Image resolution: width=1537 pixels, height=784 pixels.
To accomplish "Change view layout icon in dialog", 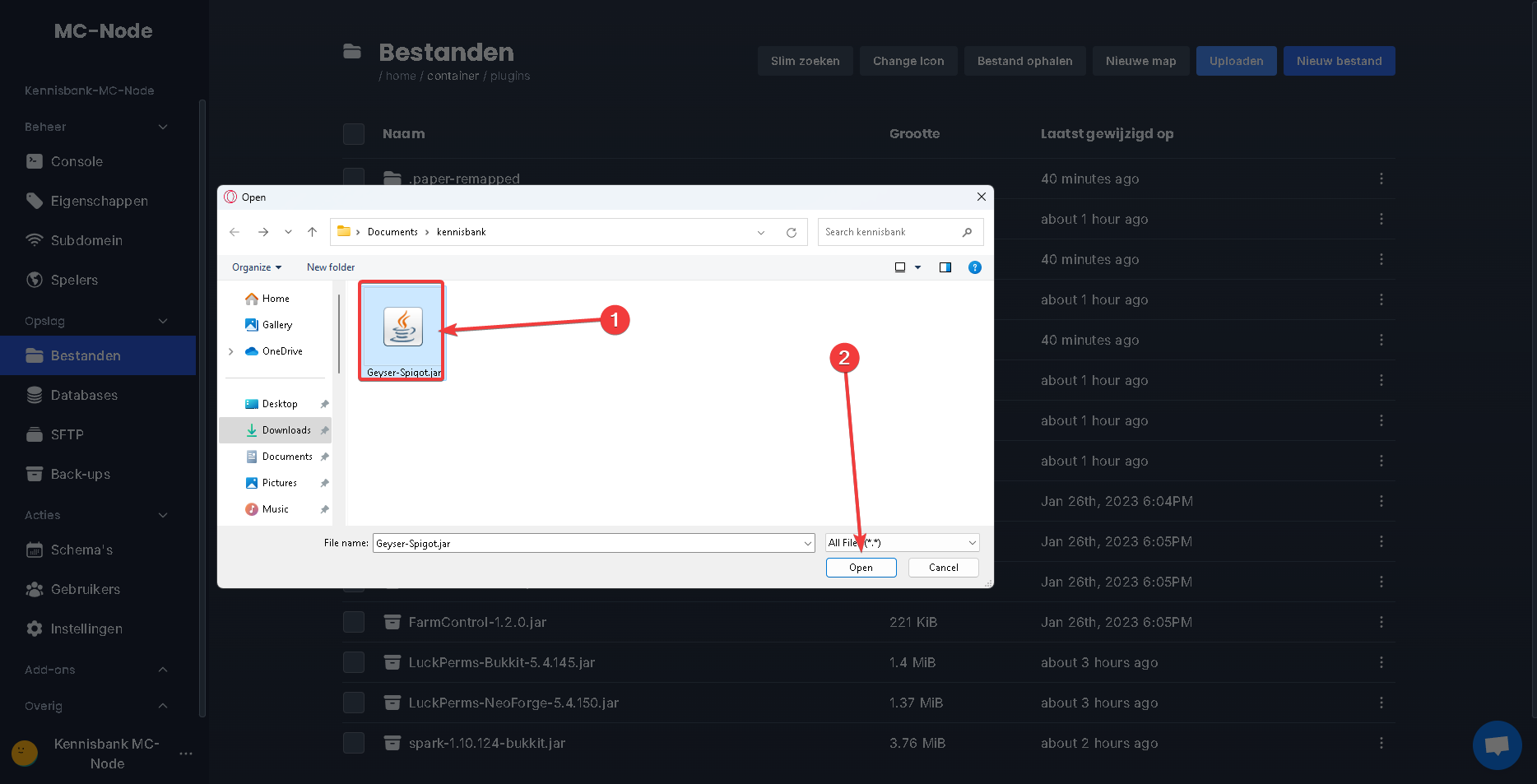I will (x=900, y=267).
